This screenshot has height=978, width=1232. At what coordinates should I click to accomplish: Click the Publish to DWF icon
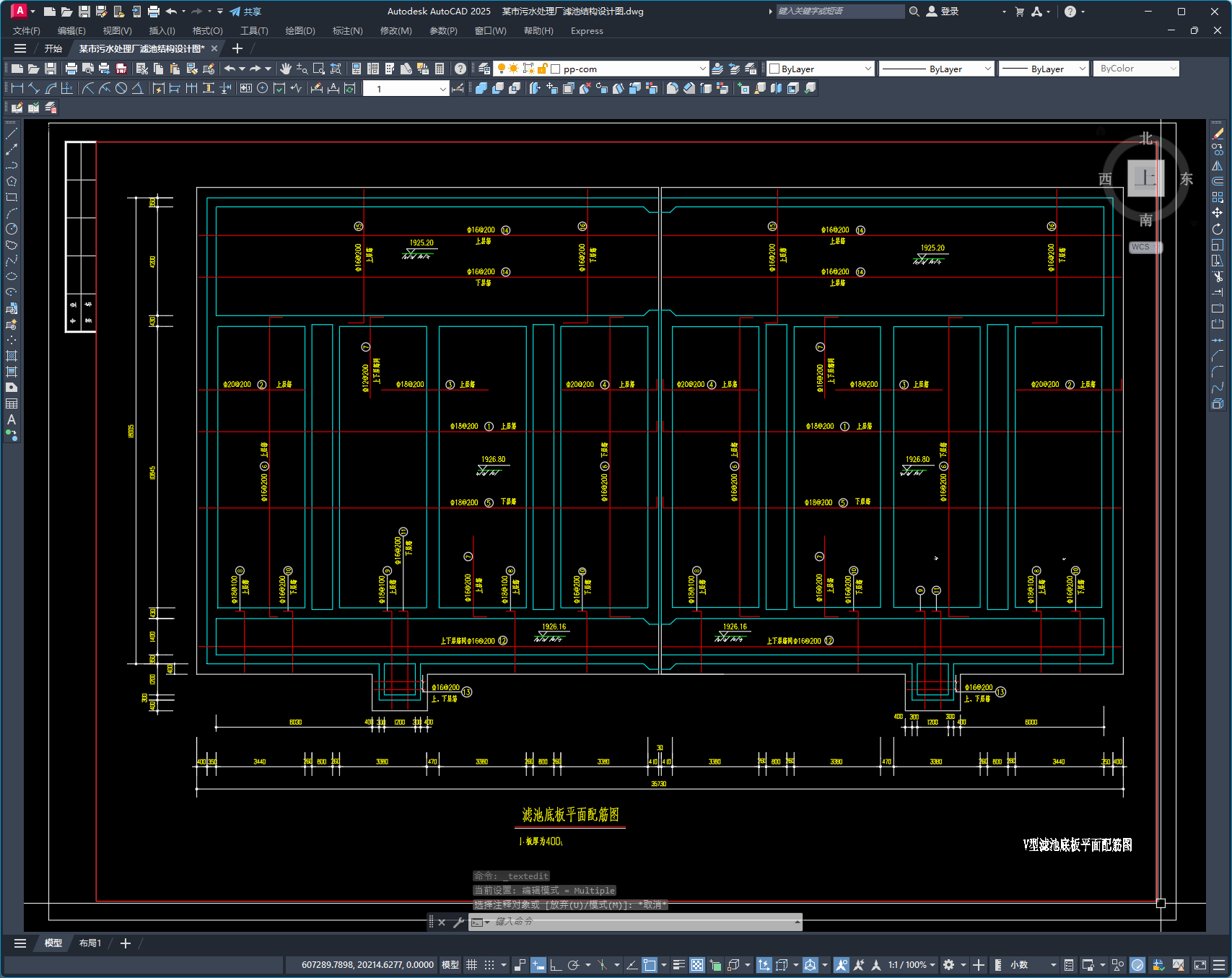(121, 69)
